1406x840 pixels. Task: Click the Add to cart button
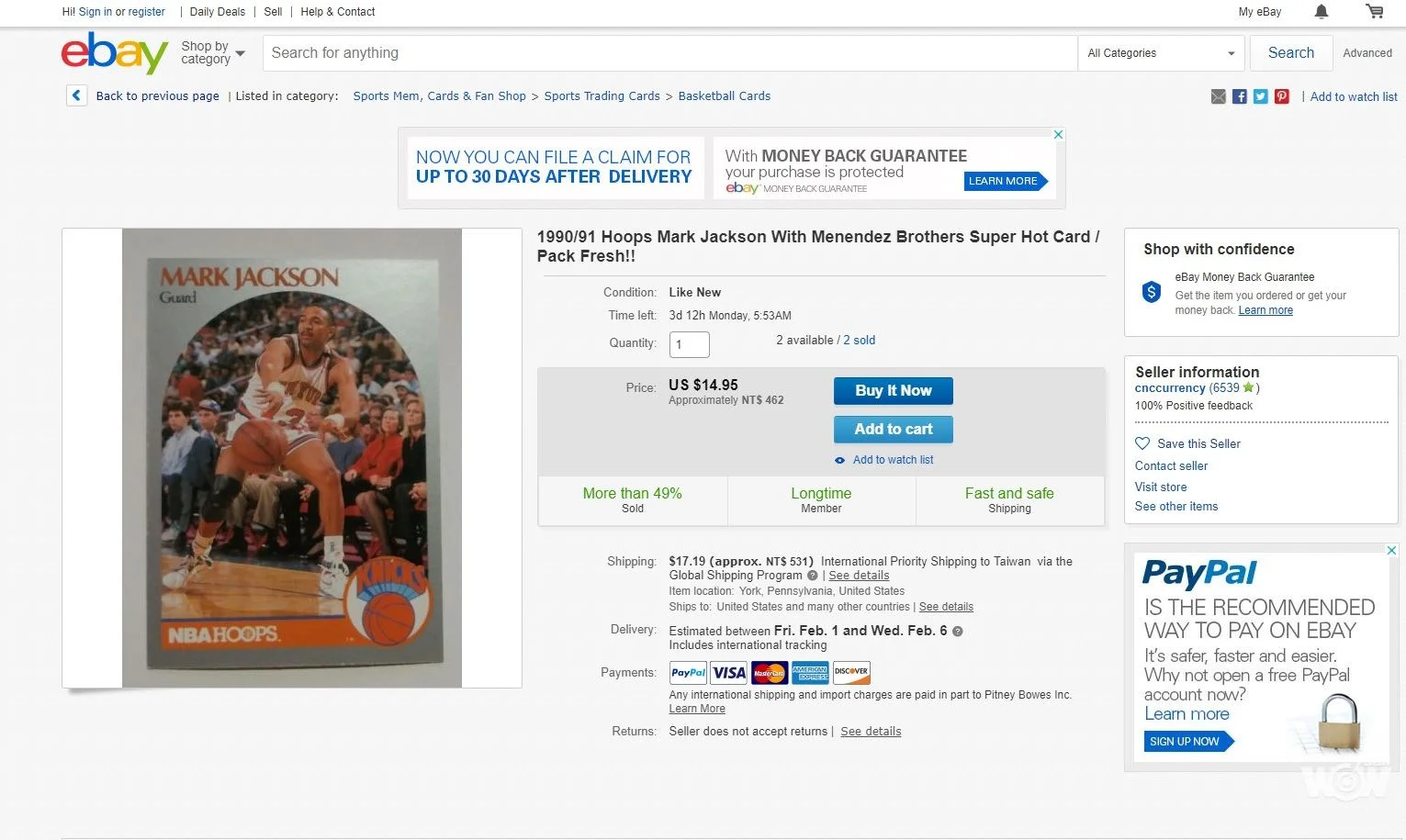[x=894, y=430]
